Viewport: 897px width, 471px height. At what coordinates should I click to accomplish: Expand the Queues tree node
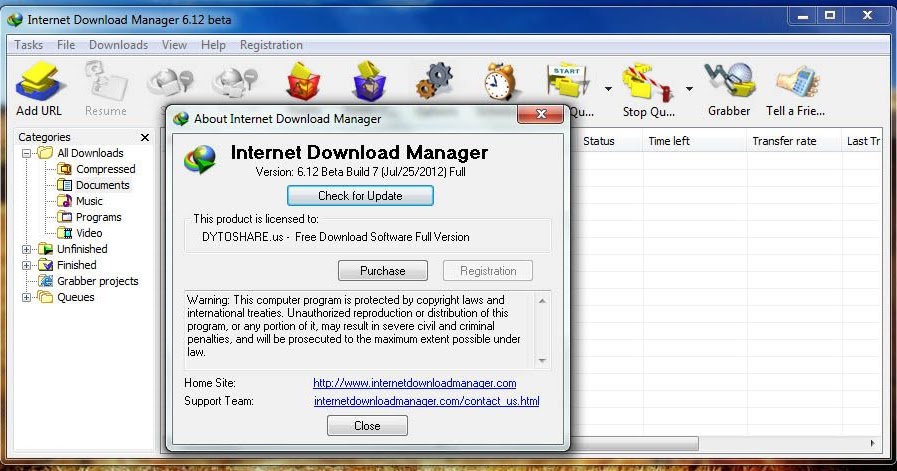(26, 298)
